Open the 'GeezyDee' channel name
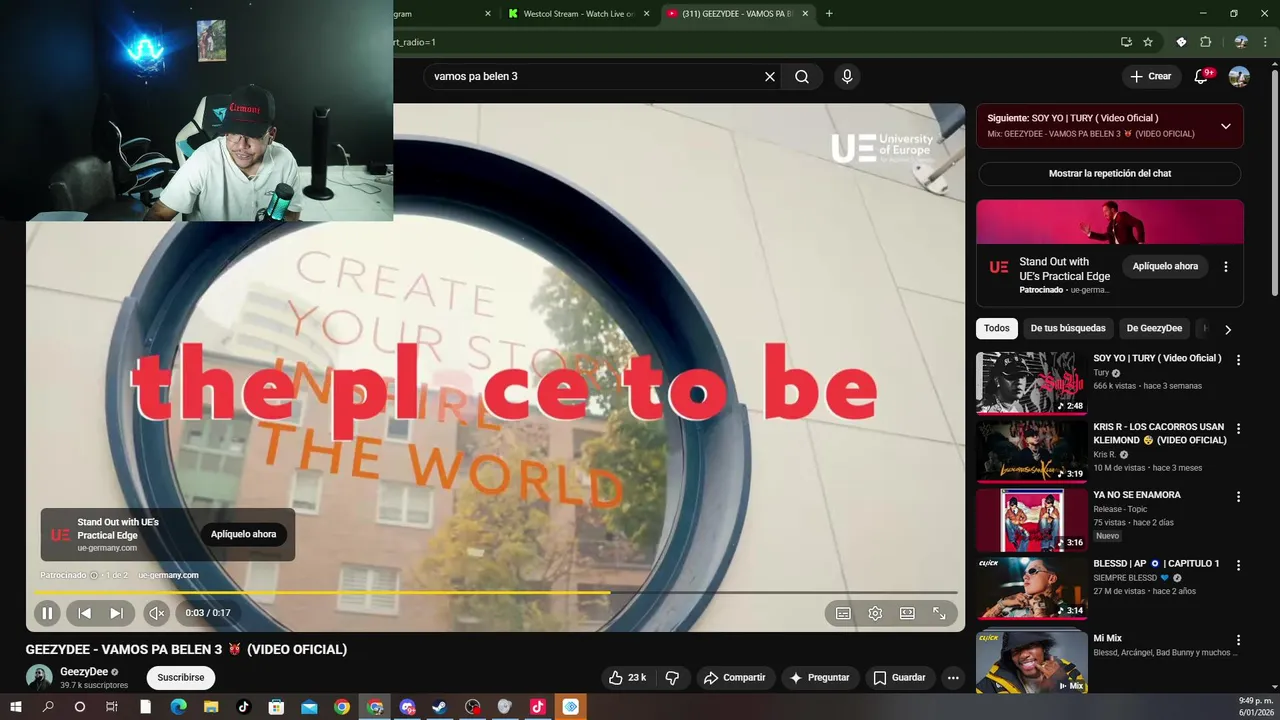The height and width of the screenshot is (720, 1280). click(x=84, y=672)
